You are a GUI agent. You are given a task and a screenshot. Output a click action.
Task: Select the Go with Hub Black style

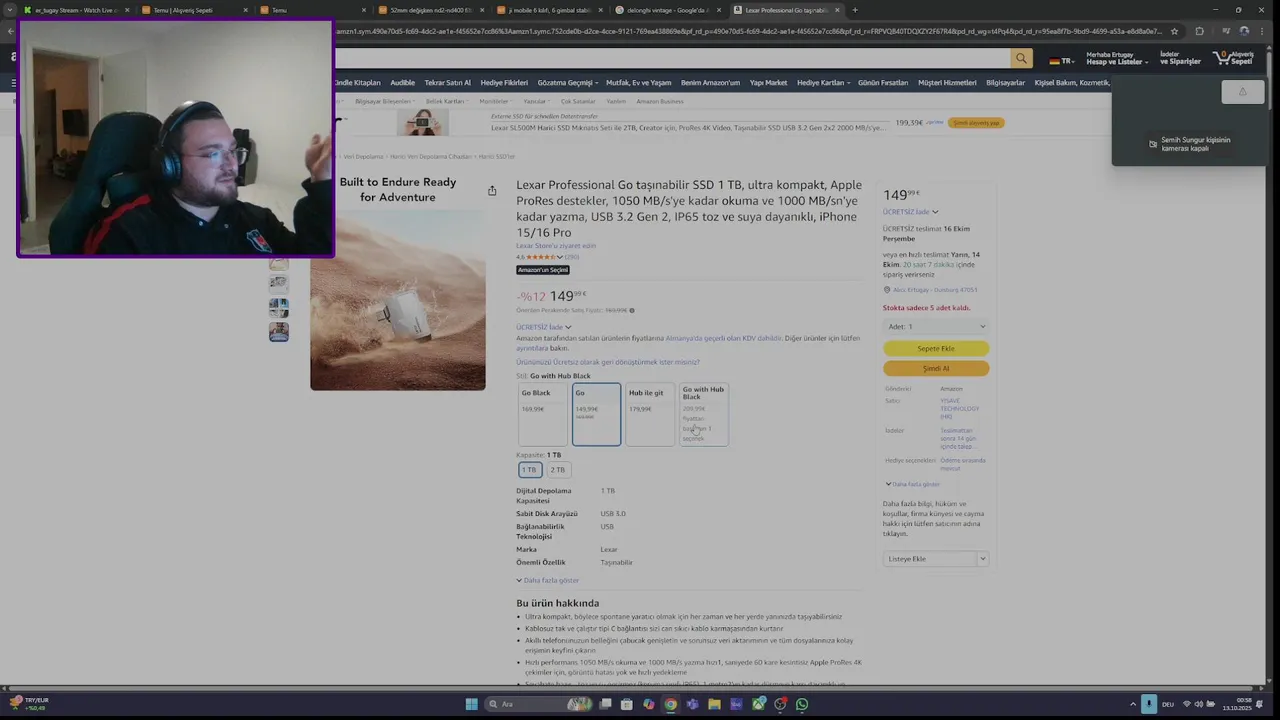click(x=704, y=414)
